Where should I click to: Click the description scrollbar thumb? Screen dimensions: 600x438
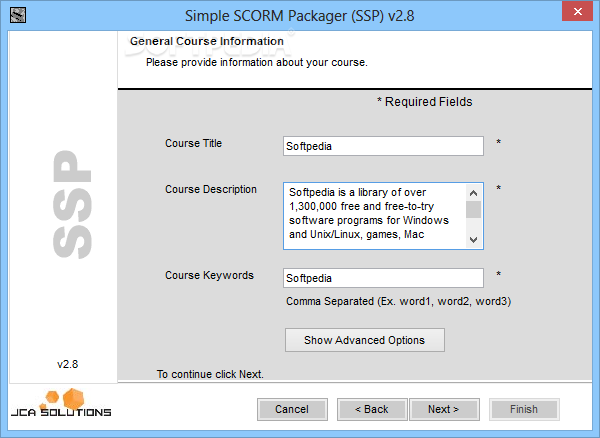pyautogui.click(x=473, y=210)
